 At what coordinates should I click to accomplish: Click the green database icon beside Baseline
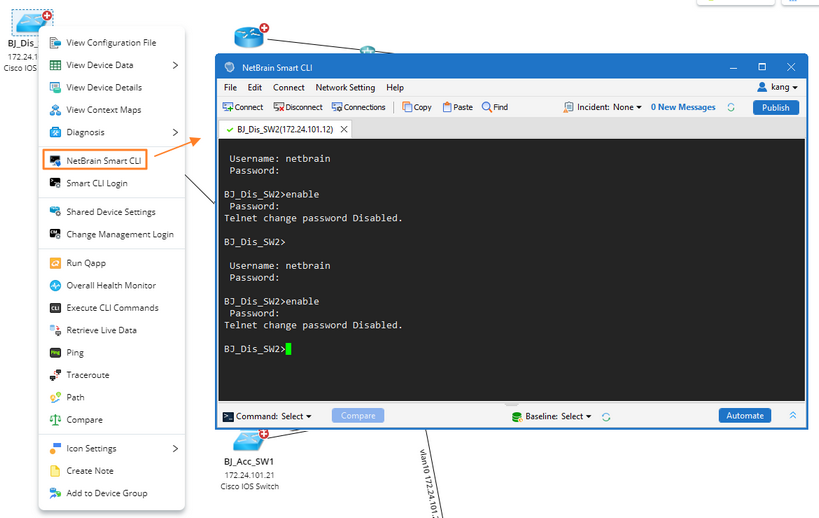(517, 417)
